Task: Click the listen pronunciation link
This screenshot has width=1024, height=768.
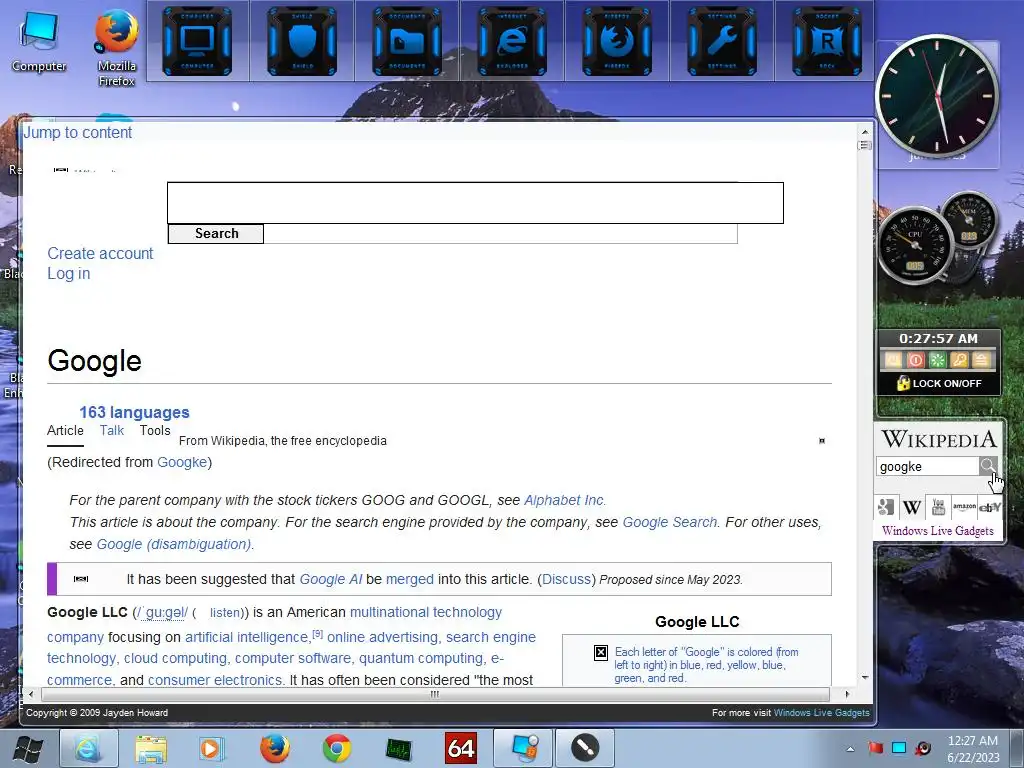Action: 225,613
